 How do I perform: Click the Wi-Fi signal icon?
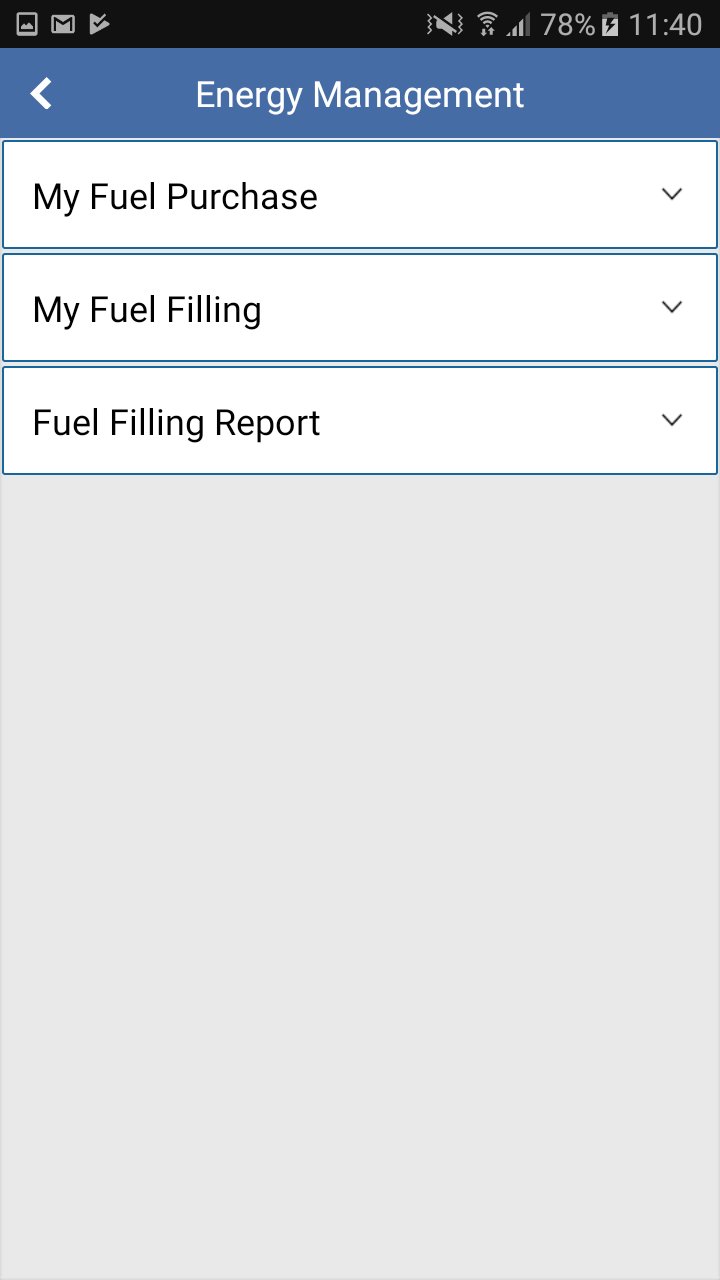coord(487,24)
